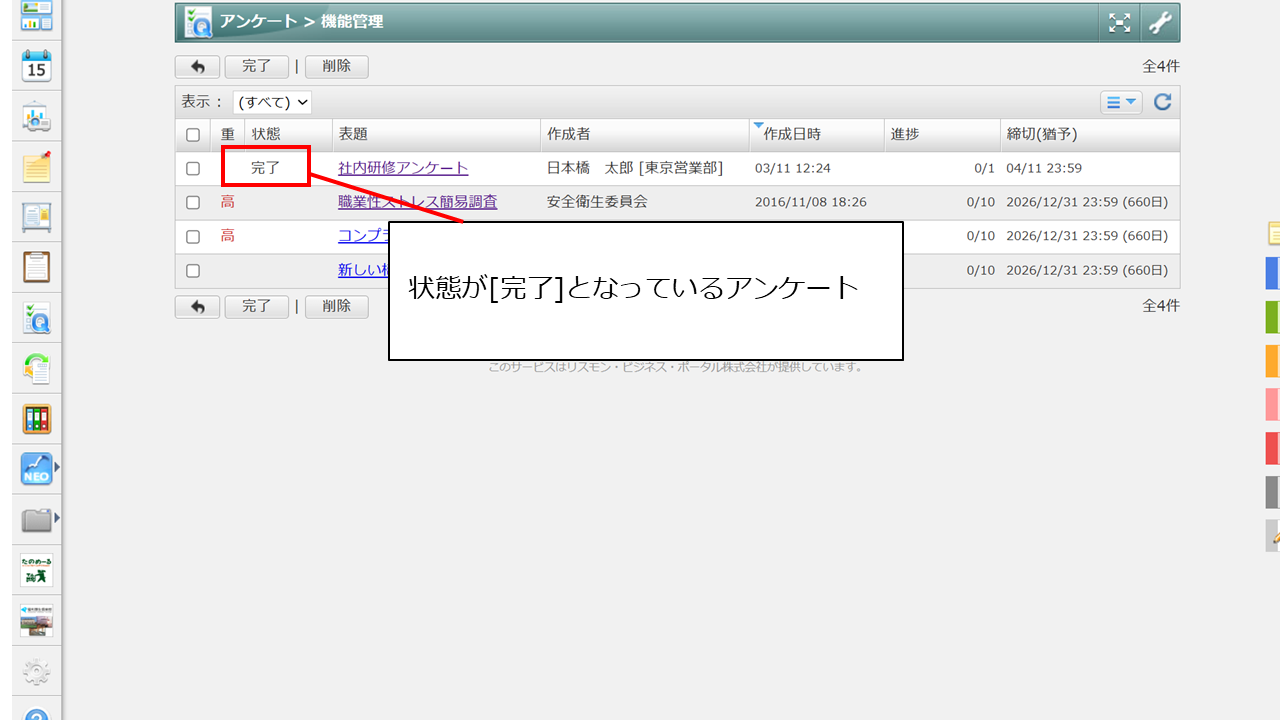1280x720 pixels.
Task: Check the box for 社内研修アンケート
Action: [193, 169]
